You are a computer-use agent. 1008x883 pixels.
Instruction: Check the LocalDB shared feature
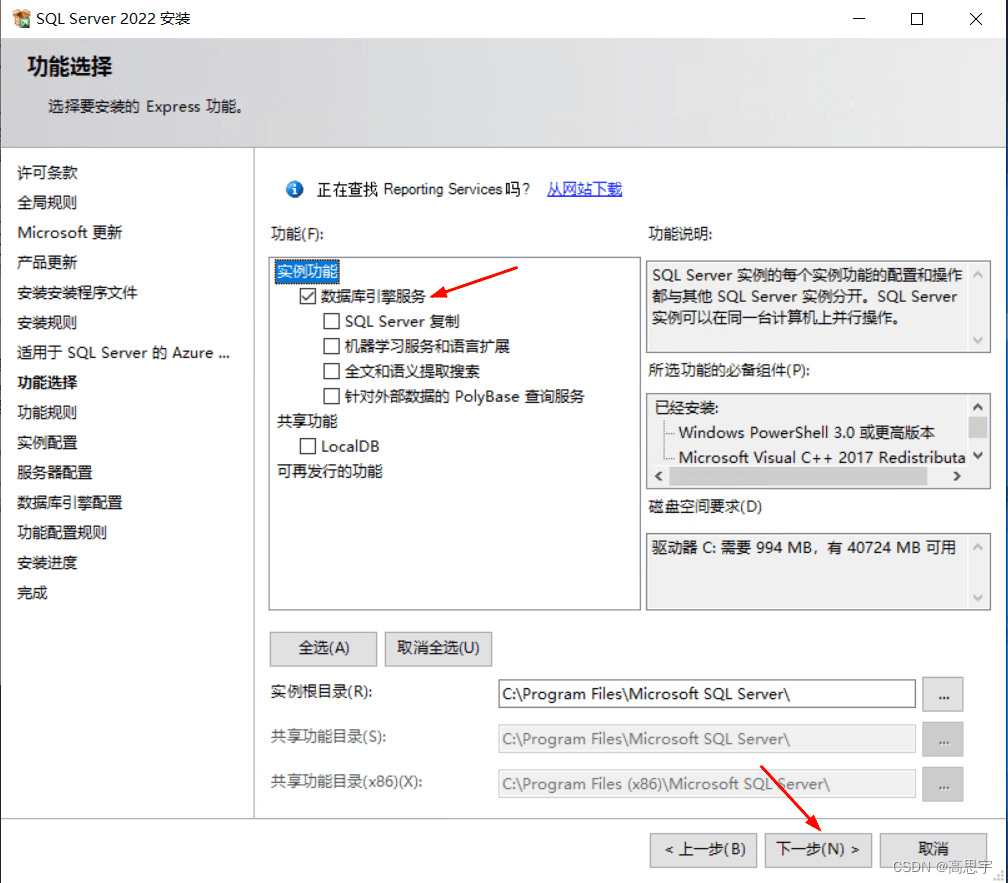tap(308, 447)
